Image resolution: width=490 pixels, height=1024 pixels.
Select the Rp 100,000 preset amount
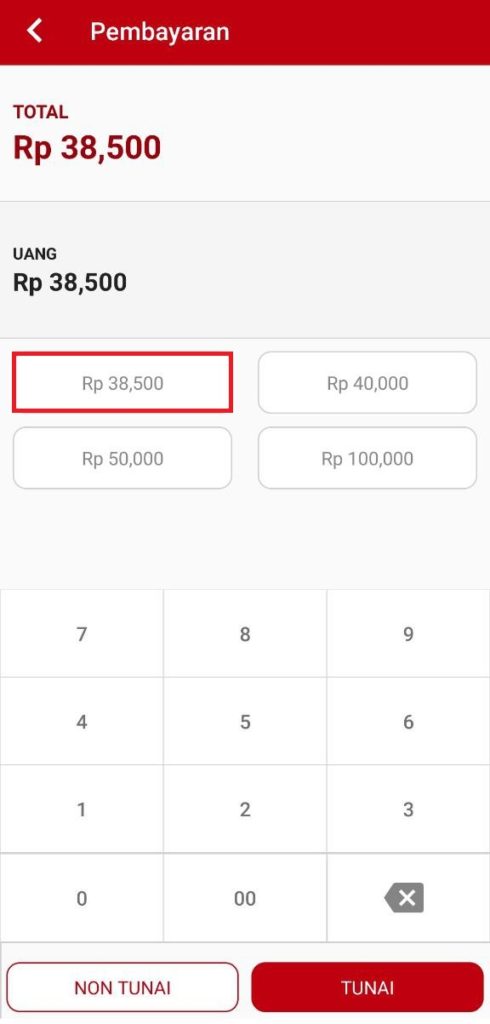367,458
